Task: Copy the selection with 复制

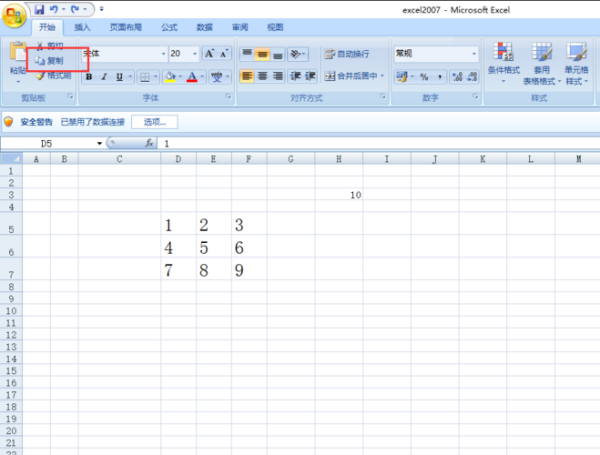Action: coord(50,60)
